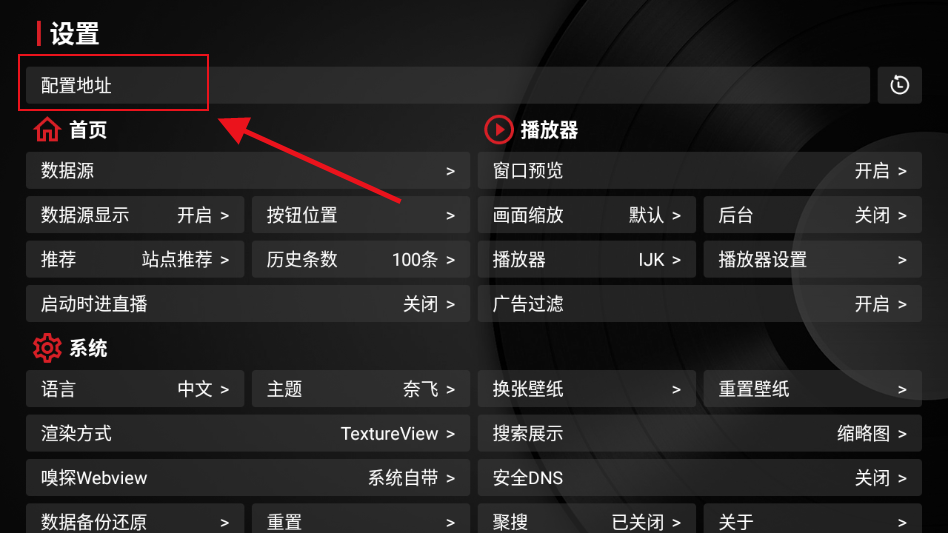Viewport: 948px width, 533px height.
Task: Expand the 画面缩放 默认 options
Action: point(586,215)
